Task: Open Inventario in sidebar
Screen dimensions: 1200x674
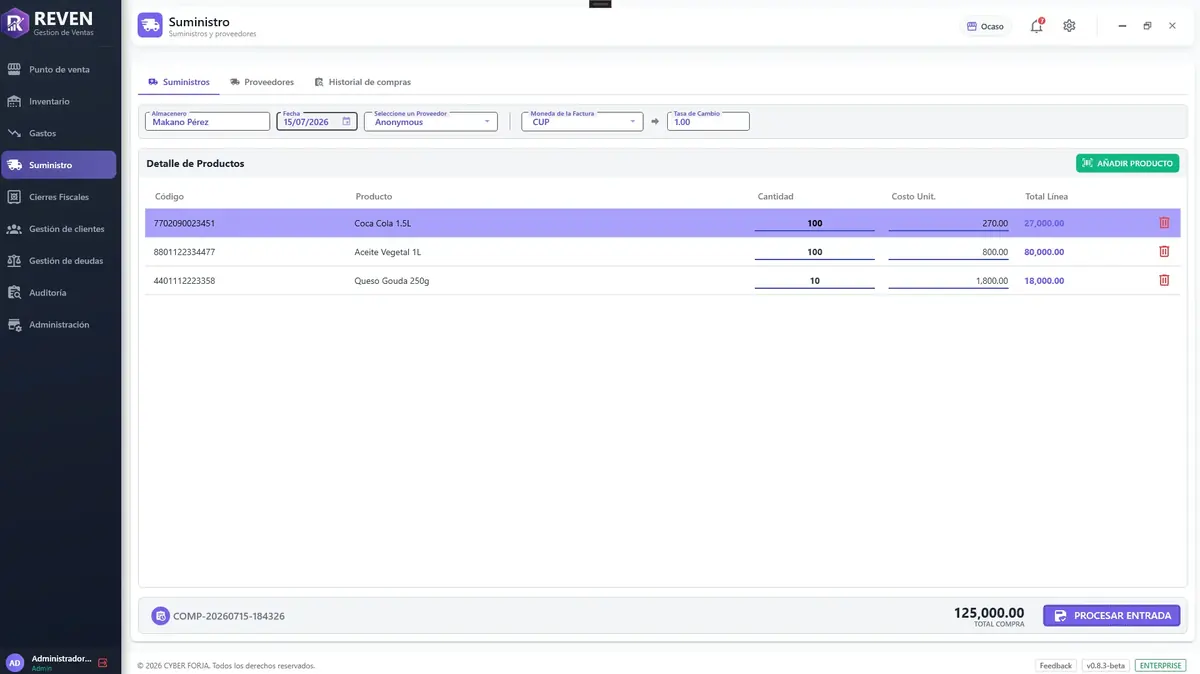Action: tap(59, 101)
